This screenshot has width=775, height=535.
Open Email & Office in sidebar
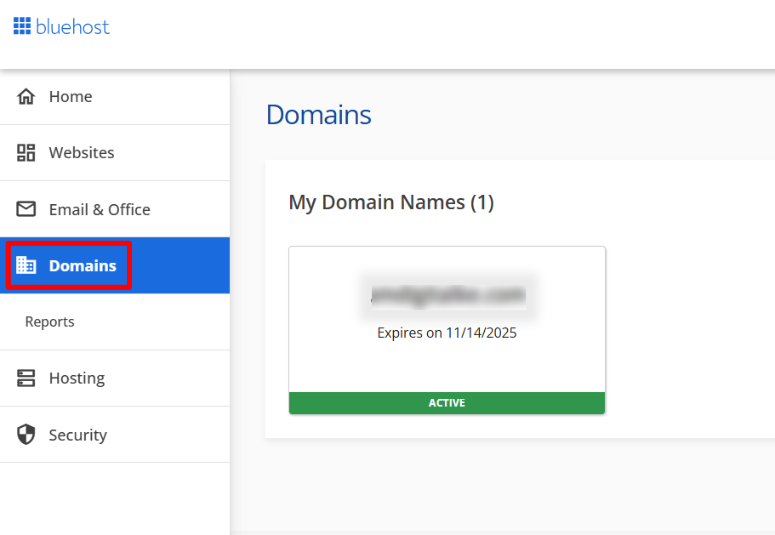pos(115,209)
